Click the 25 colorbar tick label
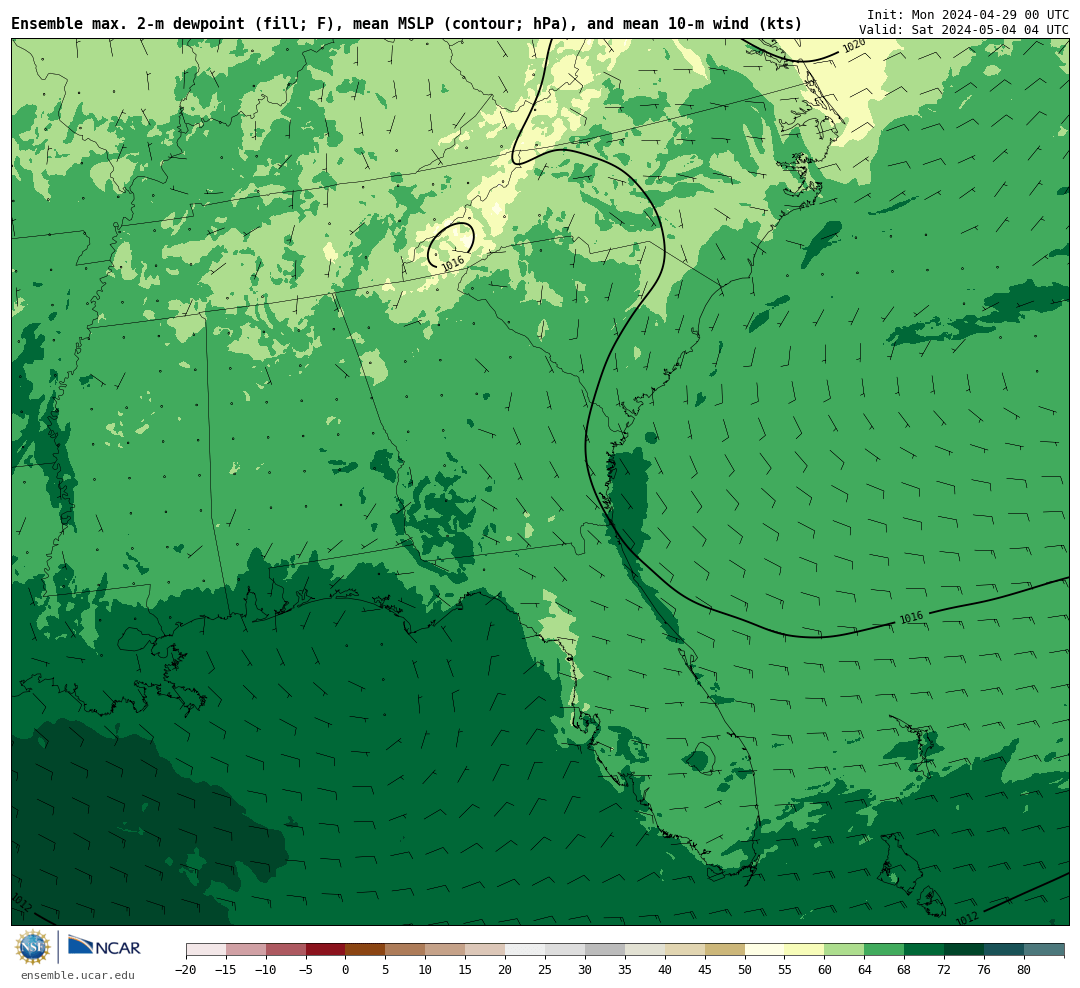Image resolution: width=1080 pixels, height=988 pixels. tap(545, 969)
